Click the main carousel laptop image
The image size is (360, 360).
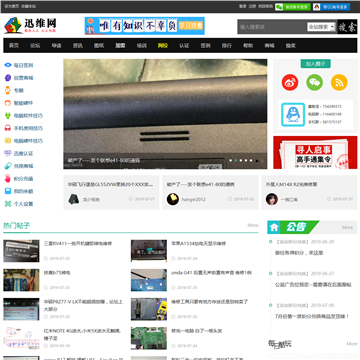tap(165, 114)
